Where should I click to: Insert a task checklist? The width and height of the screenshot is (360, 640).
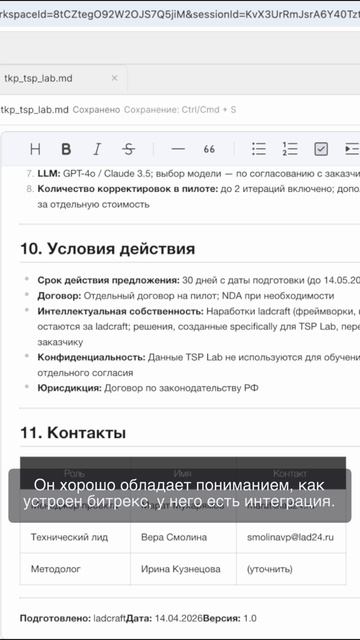tap(321, 149)
